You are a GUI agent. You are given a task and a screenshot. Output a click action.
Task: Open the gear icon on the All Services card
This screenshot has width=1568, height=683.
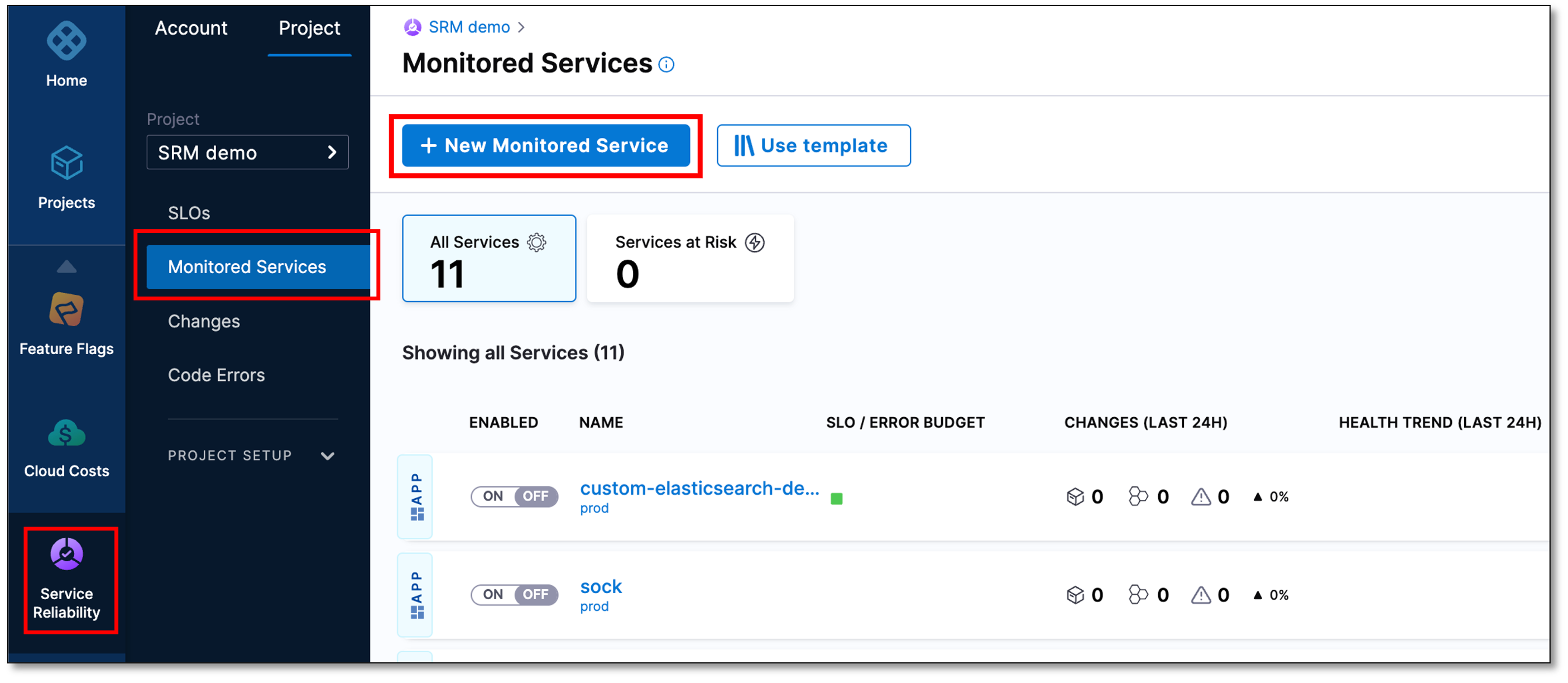[536, 242]
